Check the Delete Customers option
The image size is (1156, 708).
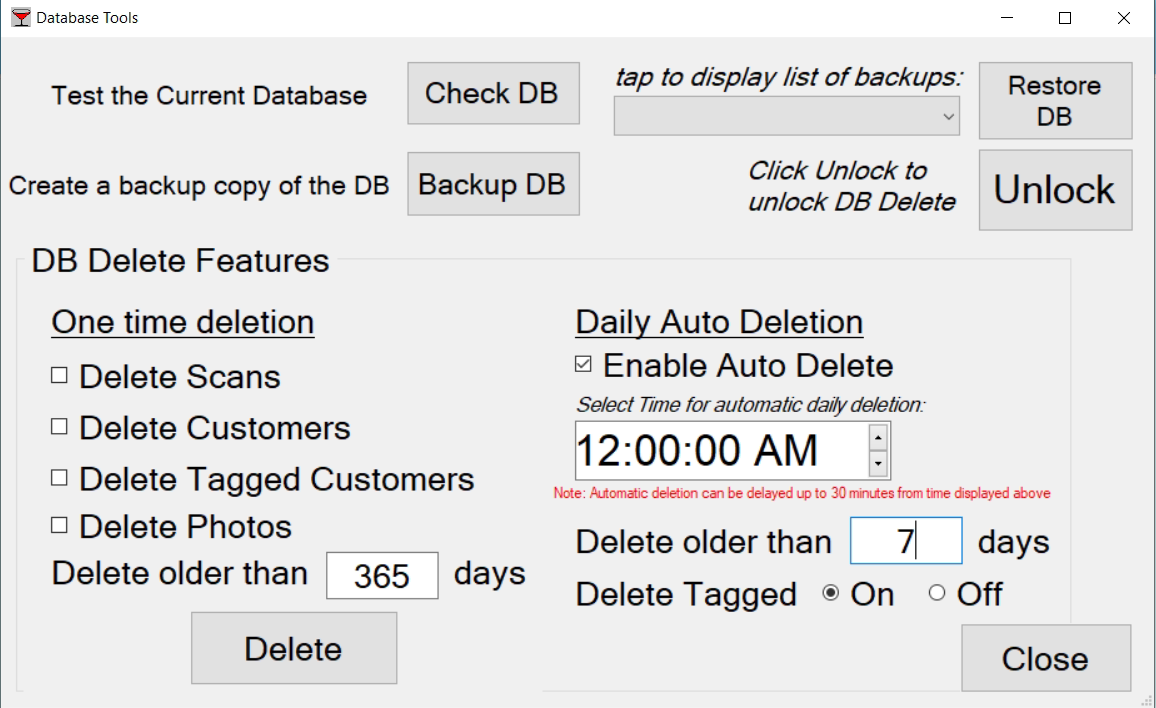click(x=58, y=428)
